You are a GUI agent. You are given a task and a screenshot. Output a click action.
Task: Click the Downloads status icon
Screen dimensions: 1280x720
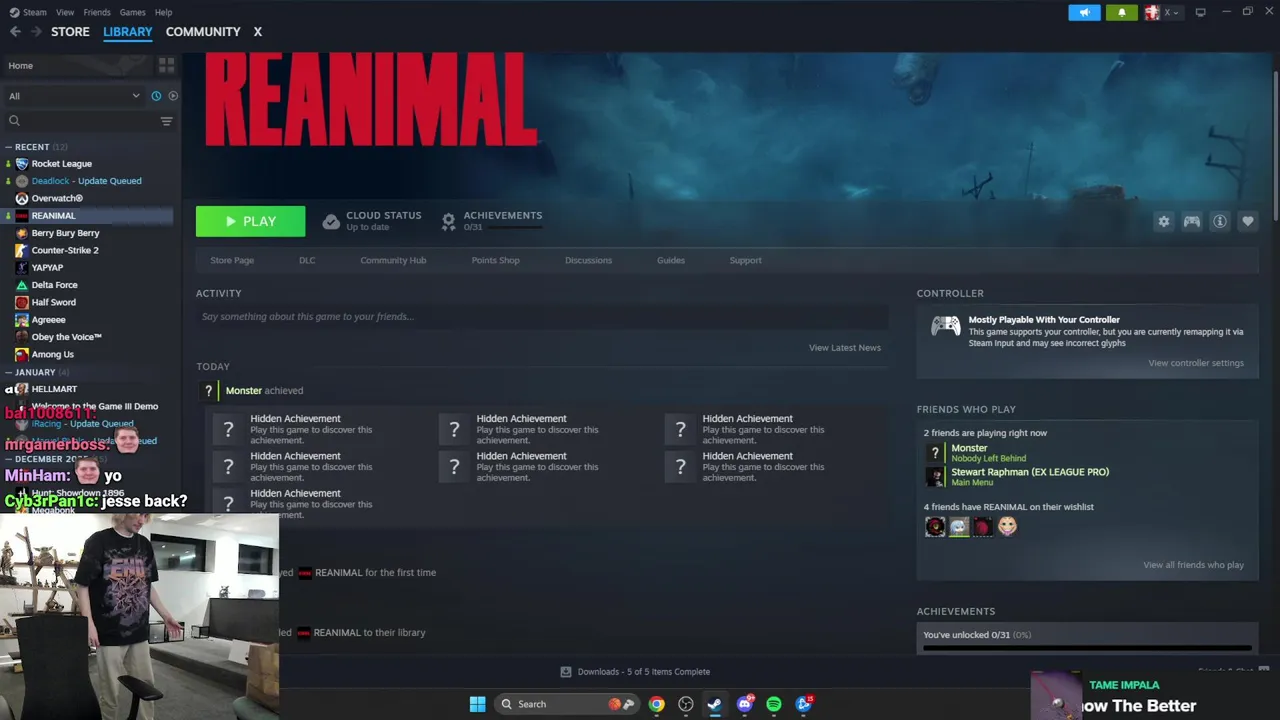pos(566,672)
